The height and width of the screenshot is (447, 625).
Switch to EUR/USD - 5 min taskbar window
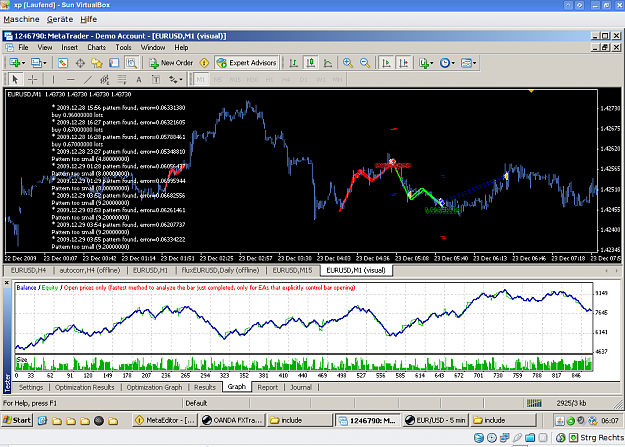[435, 420]
